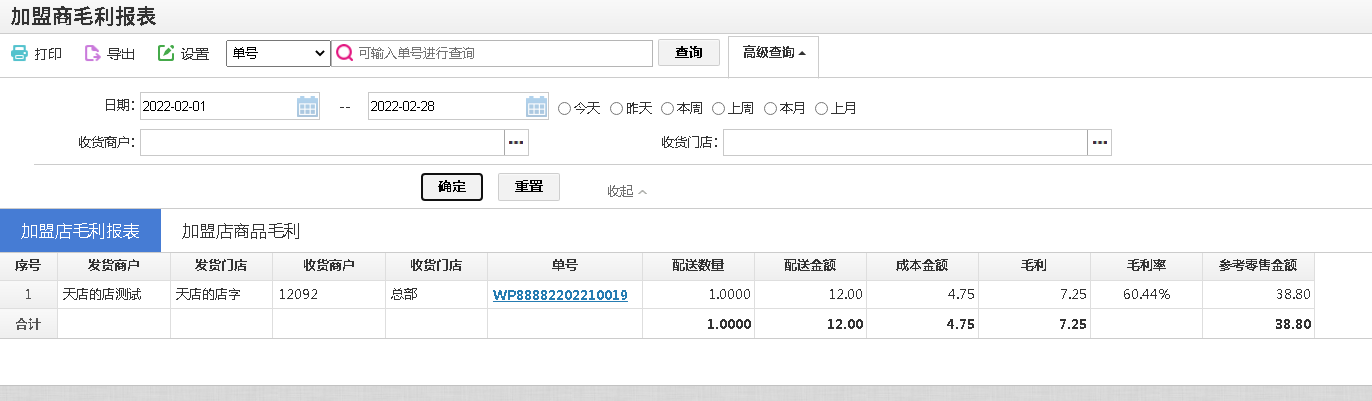Switch to 加盟店毛利报表 tab
The height and width of the screenshot is (401, 1372).
coord(80,231)
